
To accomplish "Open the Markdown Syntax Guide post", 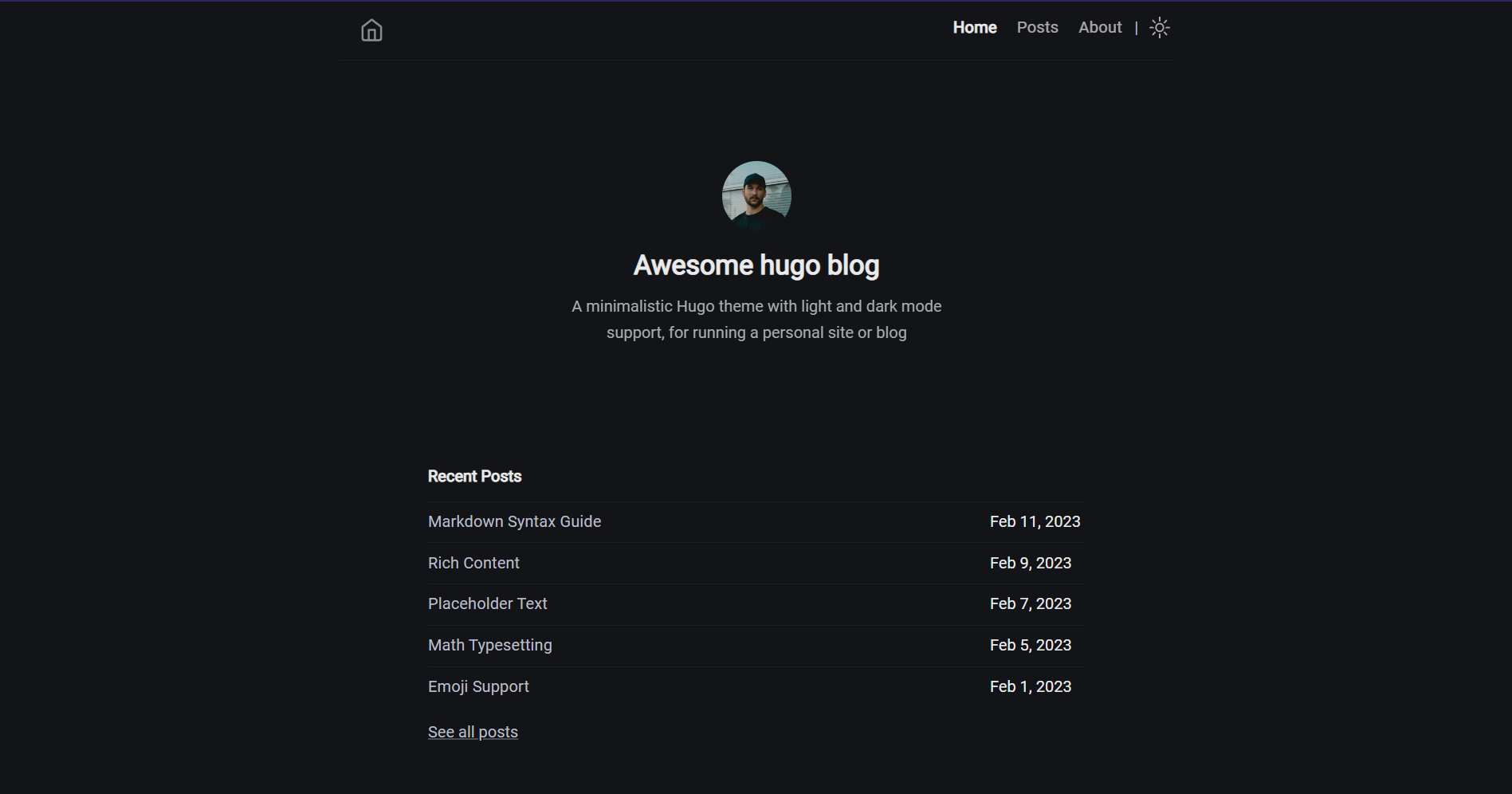I will [514, 522].
